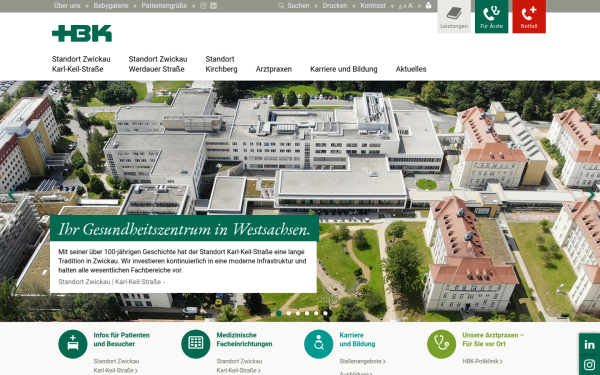Click the Karriere und Bildung teaser heading
Viewport: 600px width, 375px height.
(357, 339)
